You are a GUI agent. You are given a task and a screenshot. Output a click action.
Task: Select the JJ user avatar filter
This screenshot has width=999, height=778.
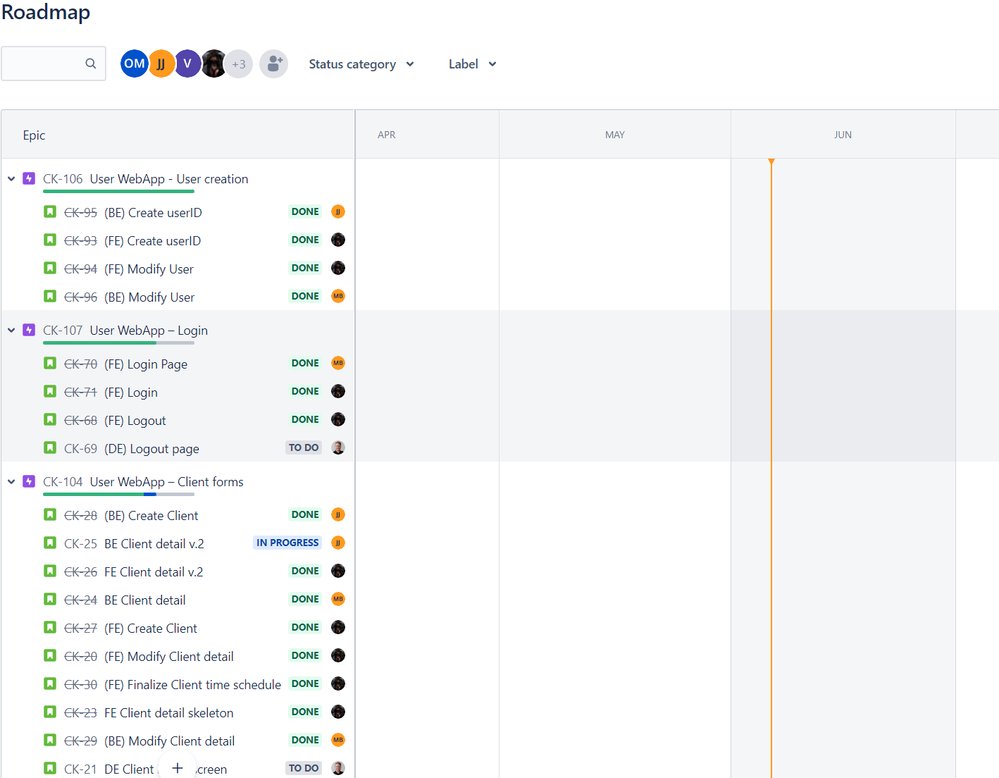click(161, 64)
